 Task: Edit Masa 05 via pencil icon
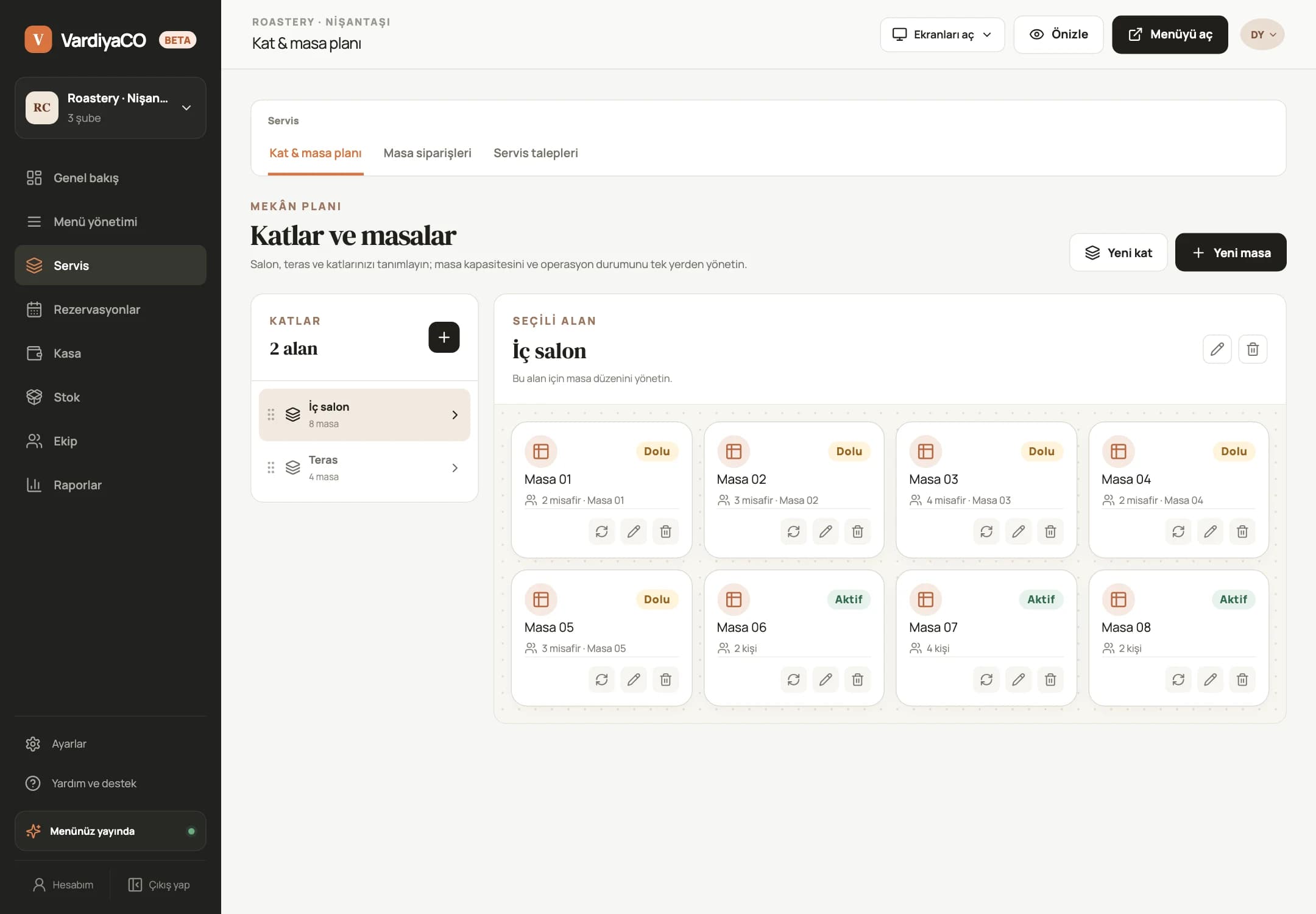634,679
